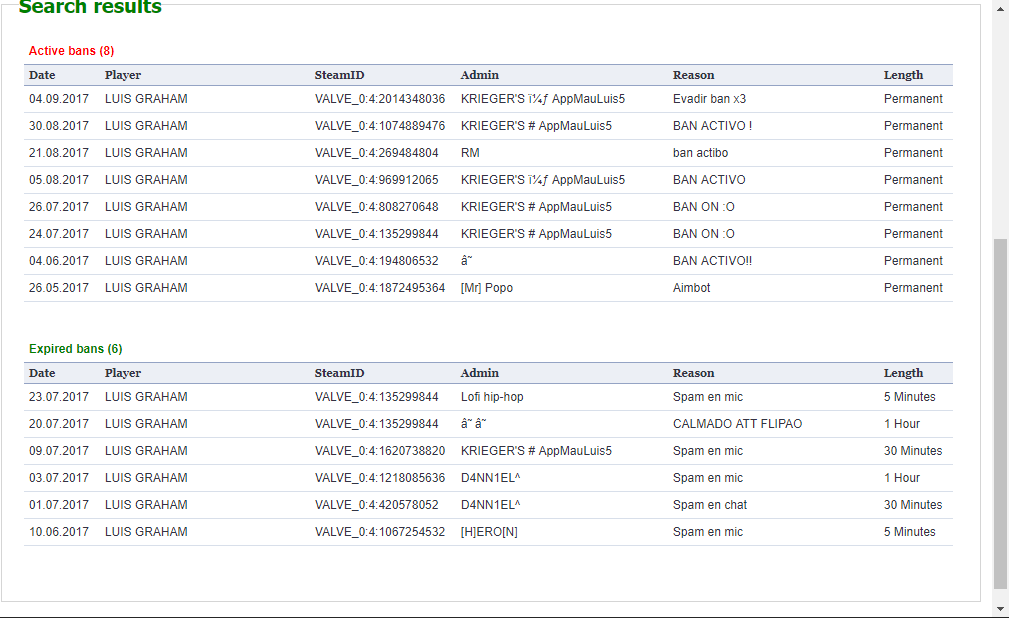Click the 'BAN ACTIVO !' reason

(x=712, y=126)
